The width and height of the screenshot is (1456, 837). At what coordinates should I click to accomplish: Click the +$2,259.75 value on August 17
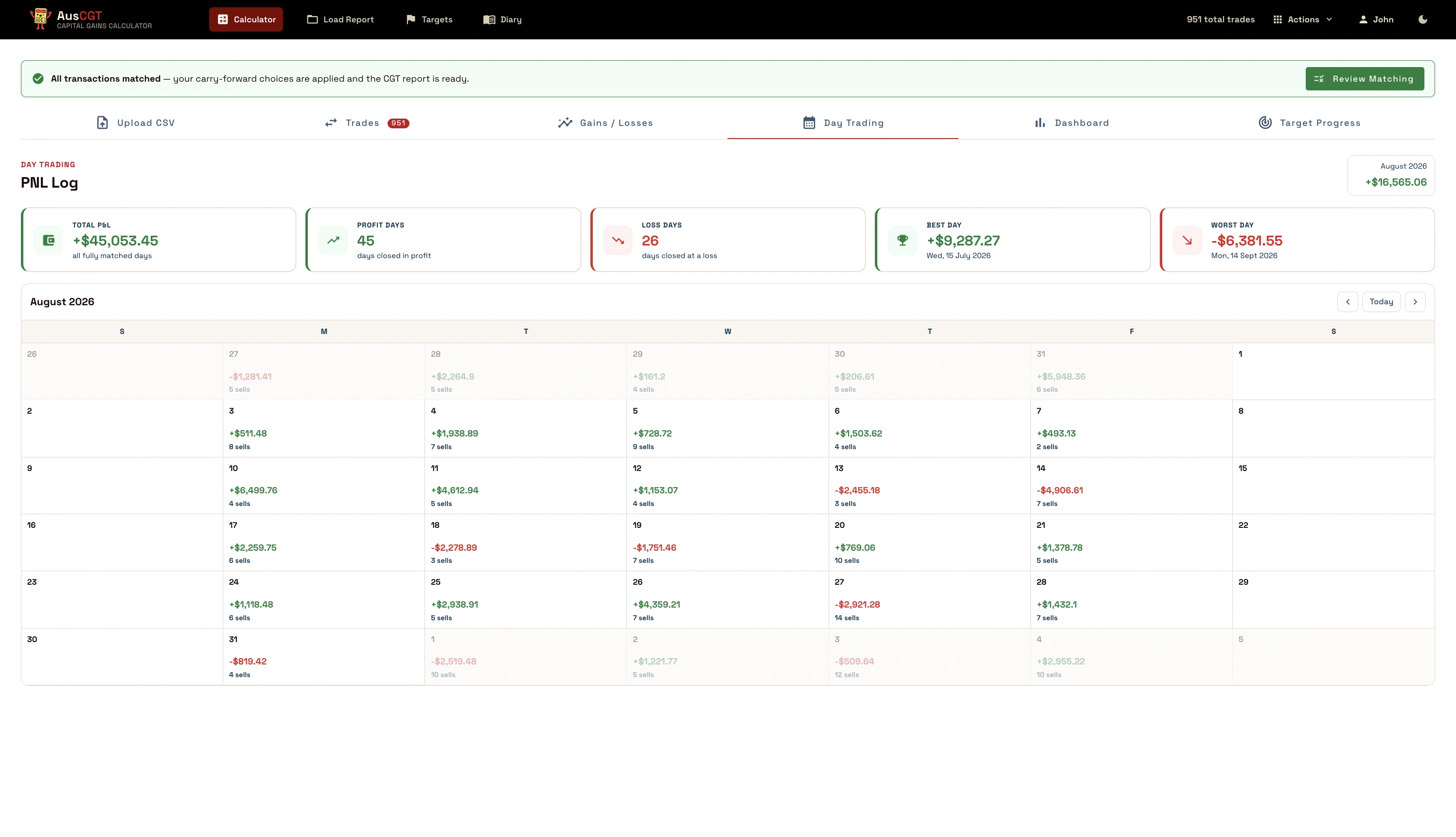[x=252, y=548]
